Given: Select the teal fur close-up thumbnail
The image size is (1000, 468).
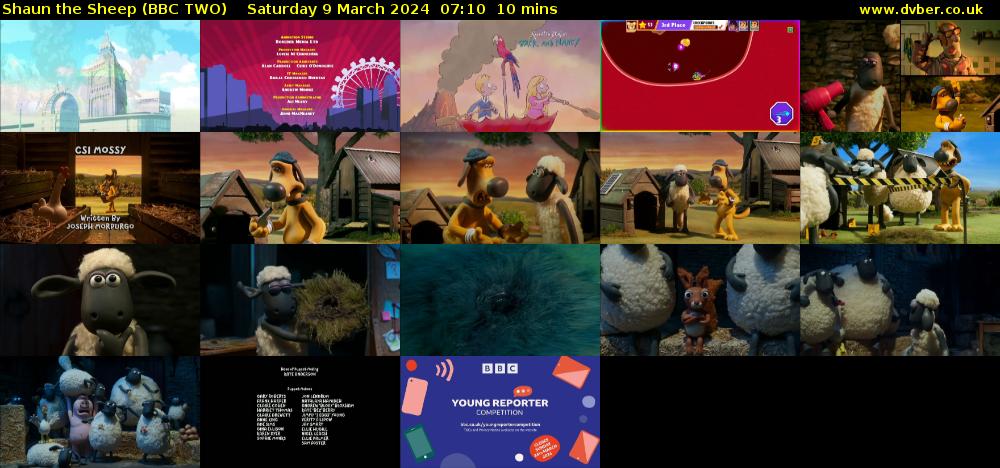Looking at the screenshot, I should click(x=500, y=300).
